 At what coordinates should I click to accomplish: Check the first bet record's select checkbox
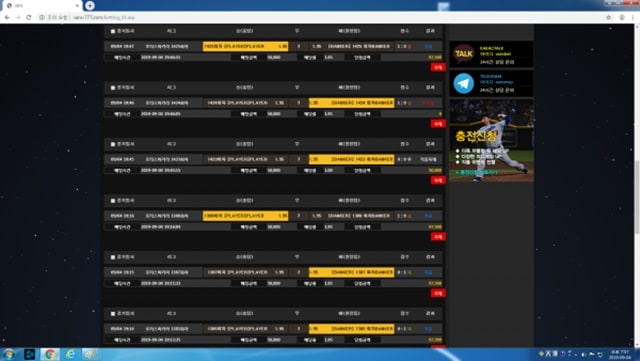113,31
